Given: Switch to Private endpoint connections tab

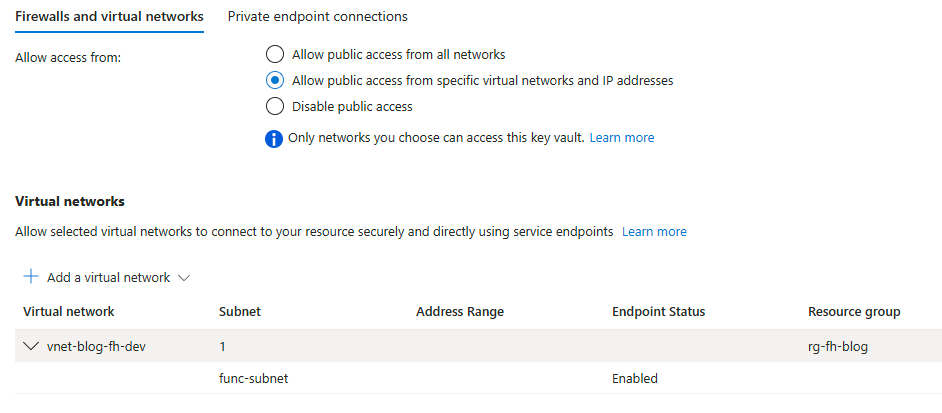Looking at the screenshot, I should coord(317,17).
